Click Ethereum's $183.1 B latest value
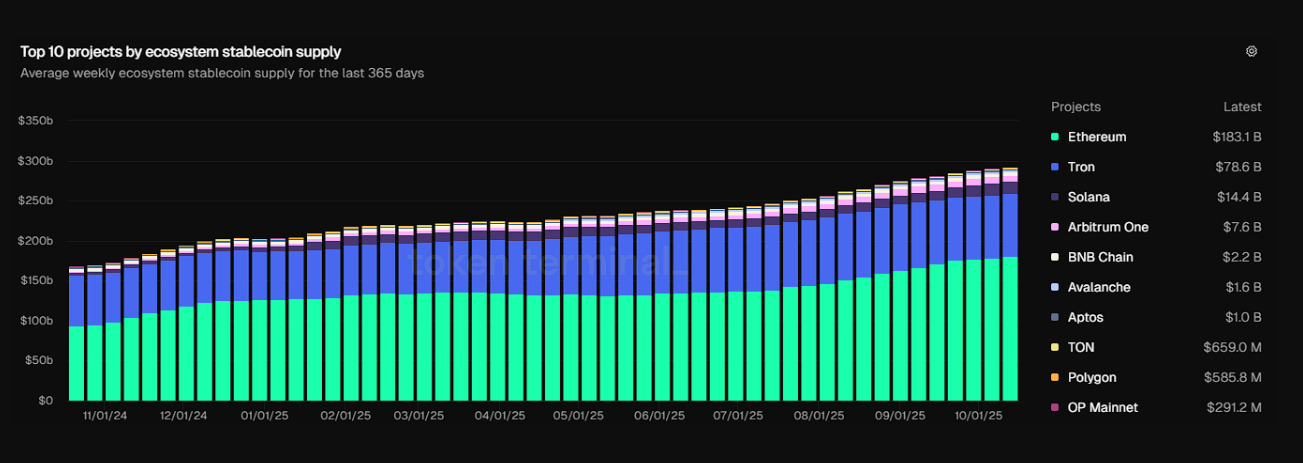The width and height of the screenshot is (1303, 463). click(x=1237, y=137)
